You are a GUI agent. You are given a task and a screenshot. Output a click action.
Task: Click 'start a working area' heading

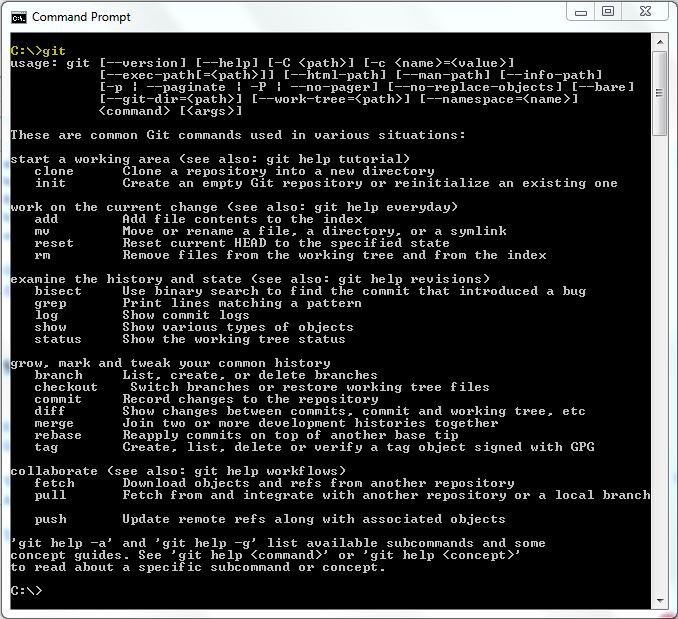click(x=210, y=160)
